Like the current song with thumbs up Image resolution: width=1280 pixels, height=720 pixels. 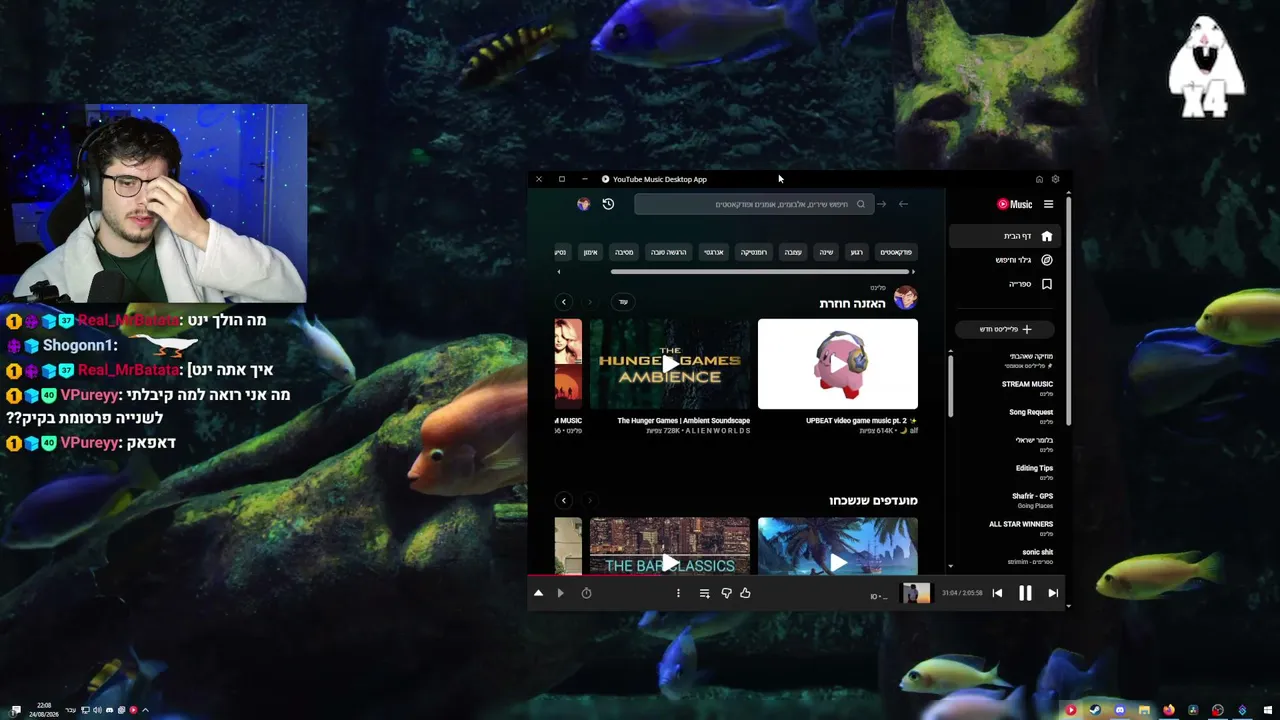click(x=745, y=593)
